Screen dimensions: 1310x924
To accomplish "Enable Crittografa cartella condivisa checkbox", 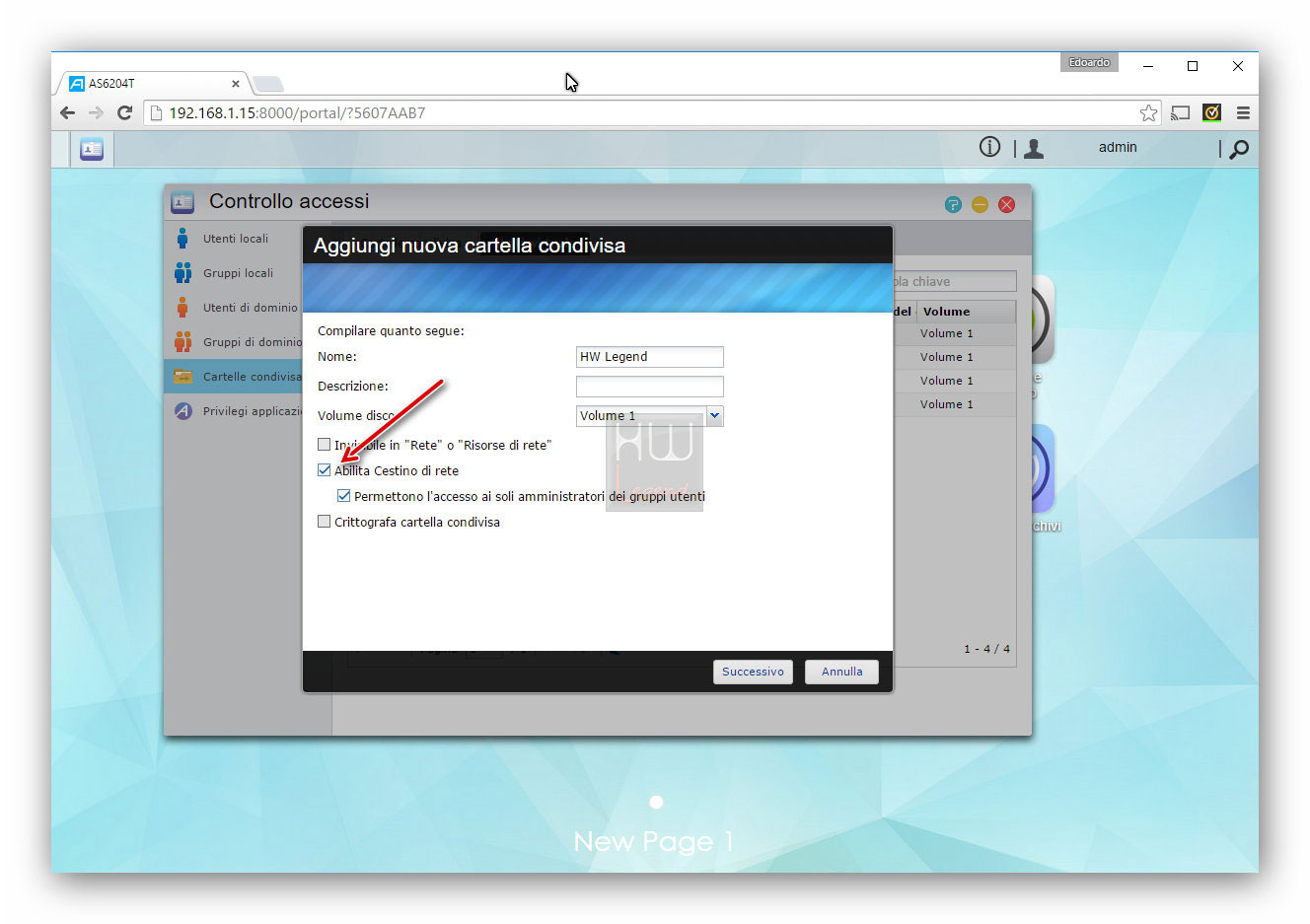I will click(x=324, y=522).
